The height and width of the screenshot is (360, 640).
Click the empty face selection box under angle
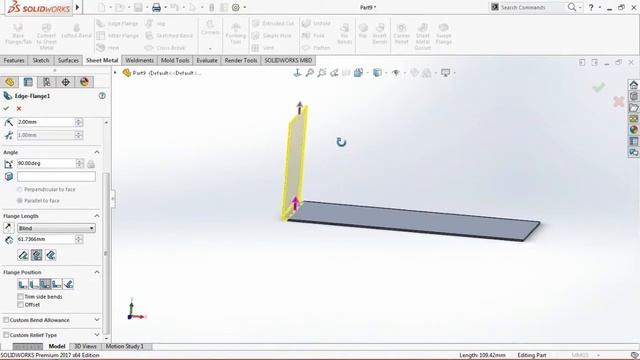point(56,176)
